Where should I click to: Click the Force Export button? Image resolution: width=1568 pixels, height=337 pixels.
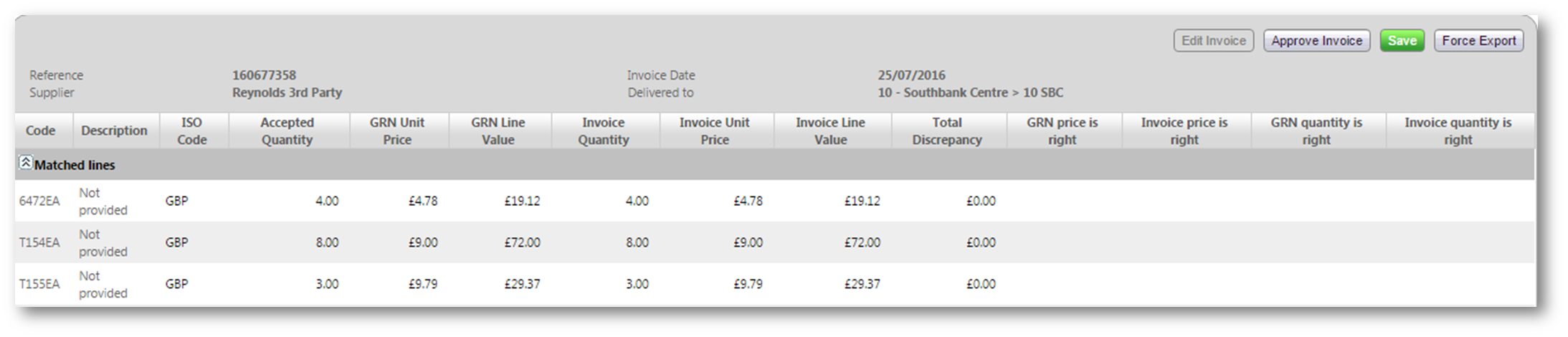(x=1478, y=41)
